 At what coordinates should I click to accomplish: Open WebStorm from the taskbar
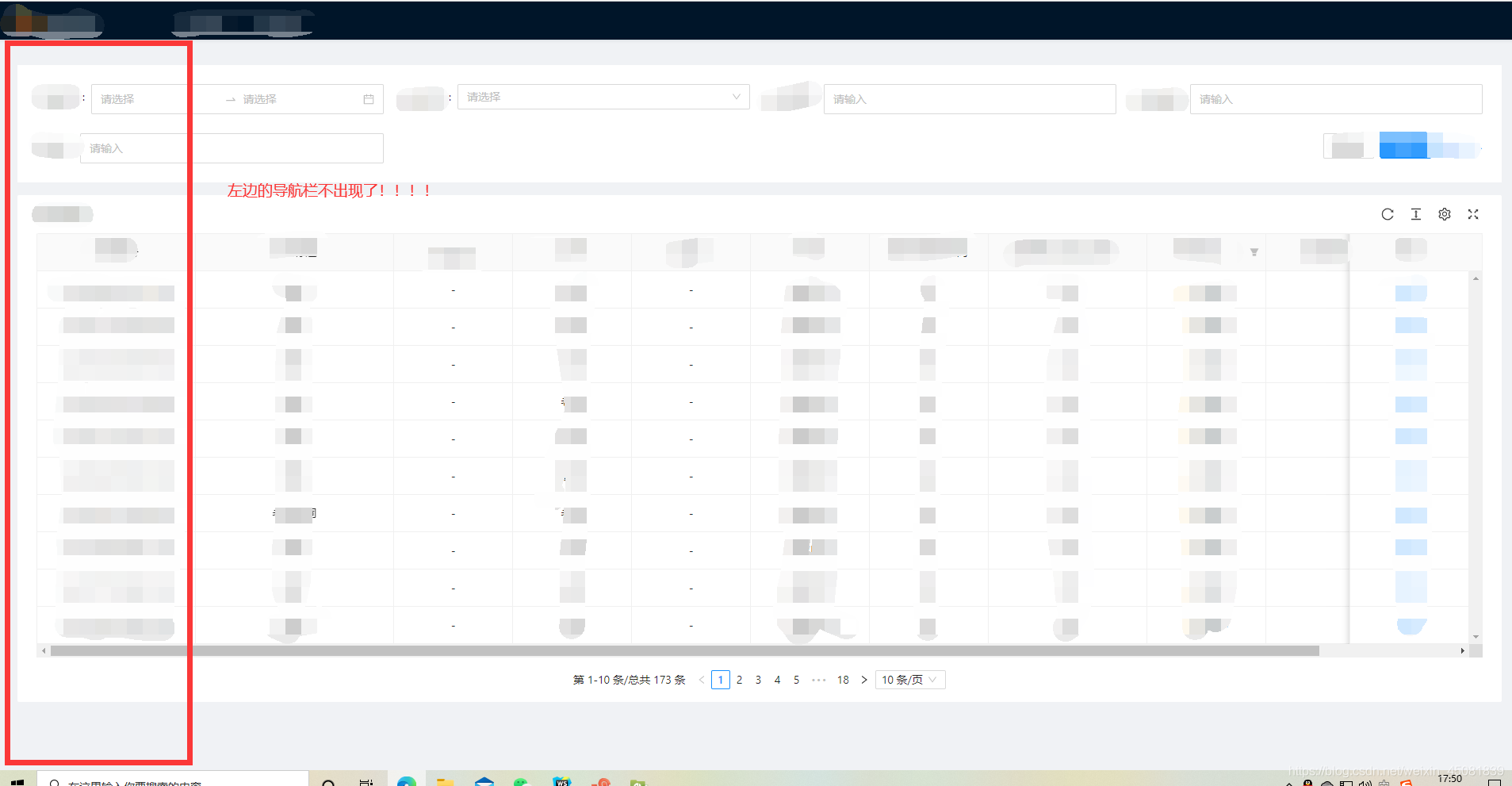click(561, 782)
